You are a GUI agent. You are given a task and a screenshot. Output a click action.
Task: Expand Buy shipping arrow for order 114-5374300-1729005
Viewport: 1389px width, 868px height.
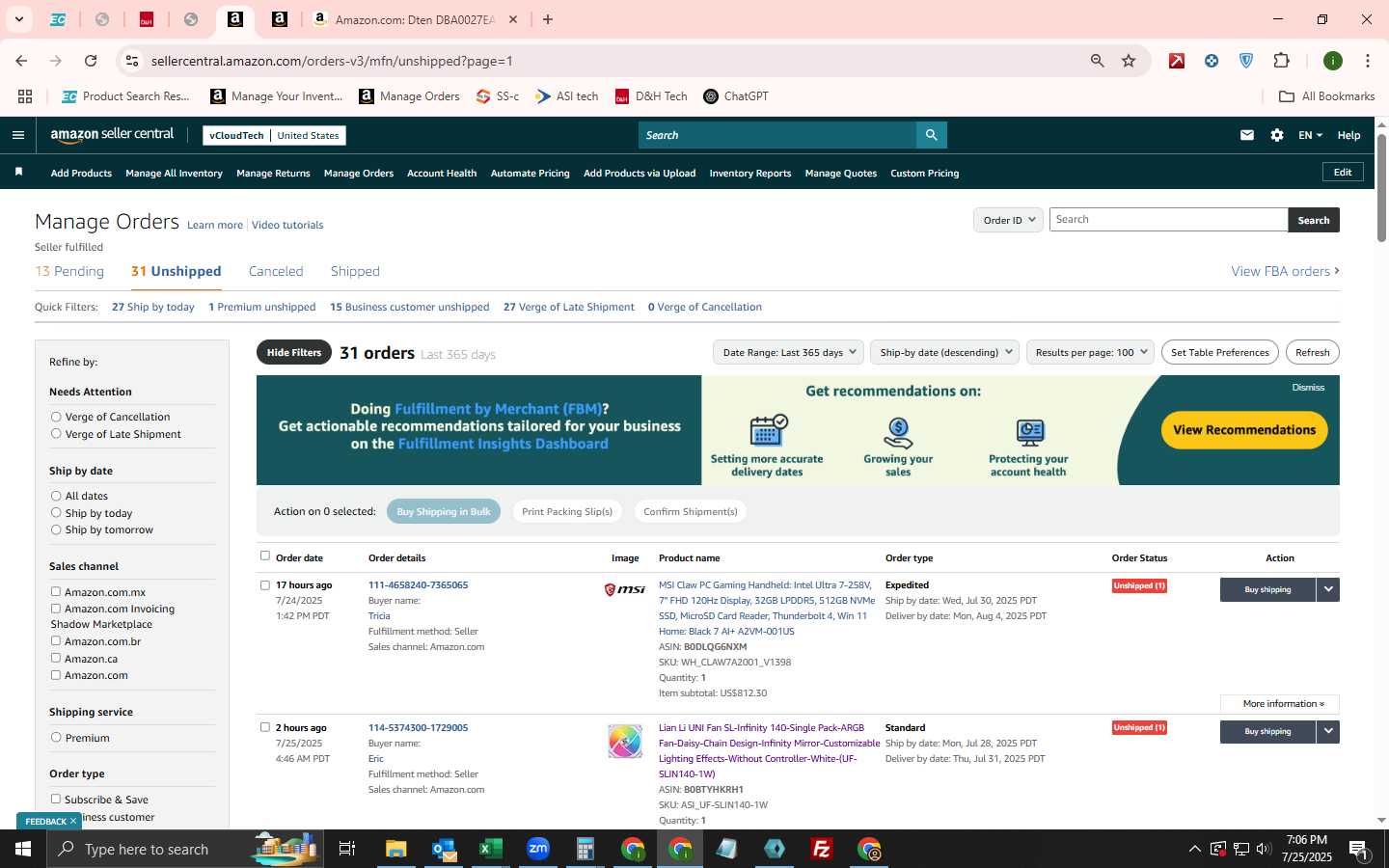pos(1328,731)
